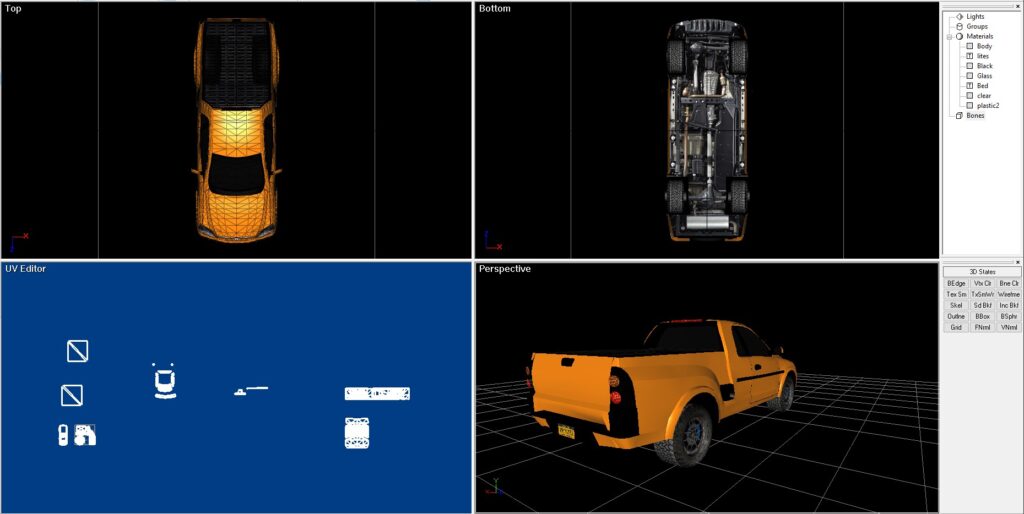Click the truck underside in Bottom view
This screenshot has height=514, width=1024.
(x=708, y=131)
